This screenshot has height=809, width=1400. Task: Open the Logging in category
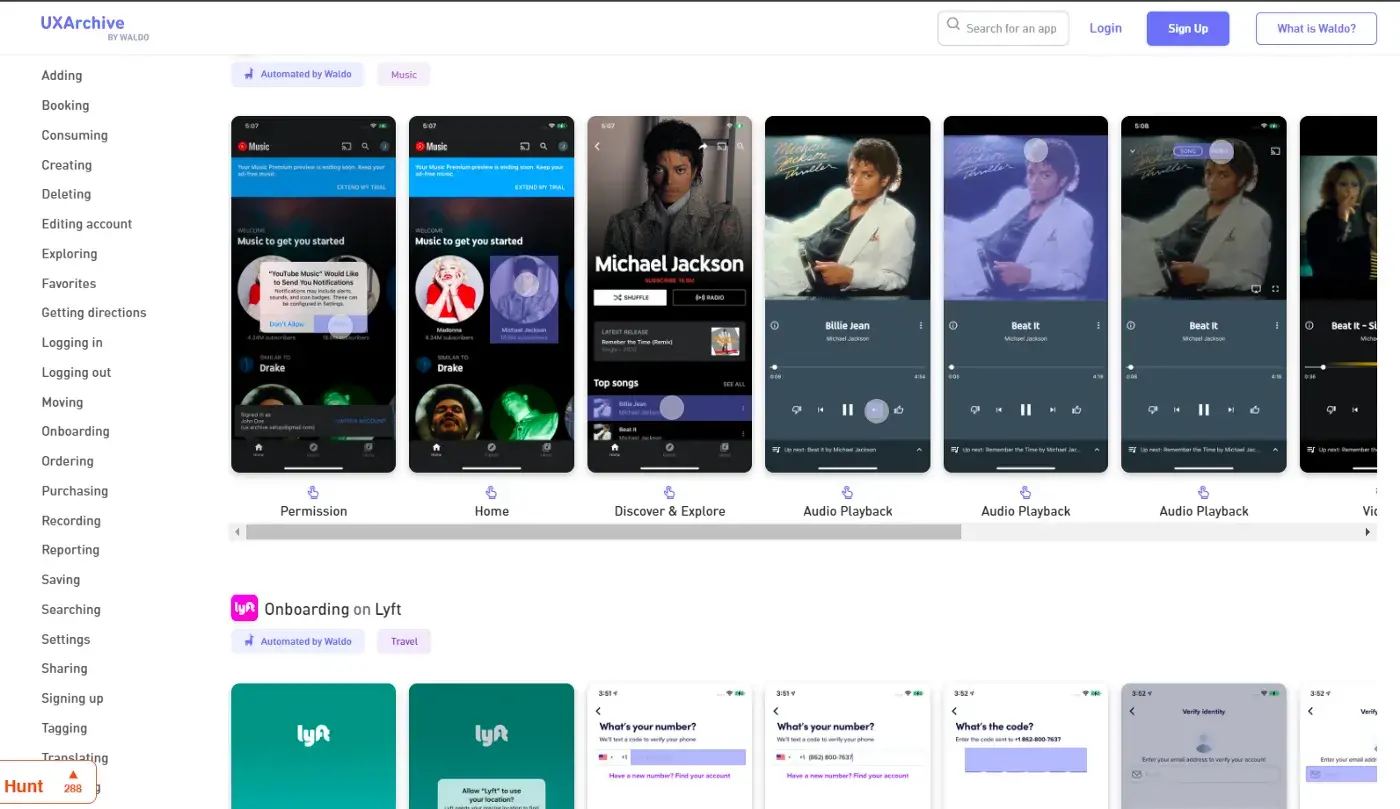[x=72, y=342]
